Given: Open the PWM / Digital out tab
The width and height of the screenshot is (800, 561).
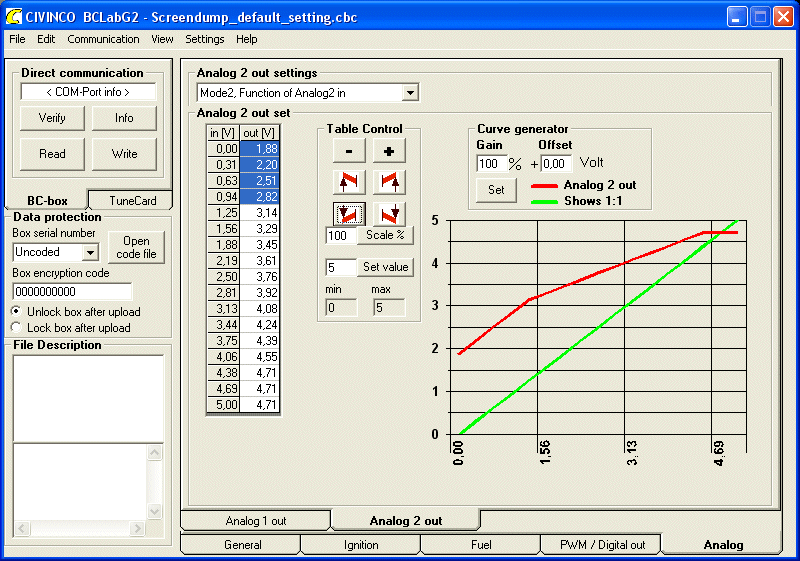Looking at the screenshot, I should tap(602, 545).
